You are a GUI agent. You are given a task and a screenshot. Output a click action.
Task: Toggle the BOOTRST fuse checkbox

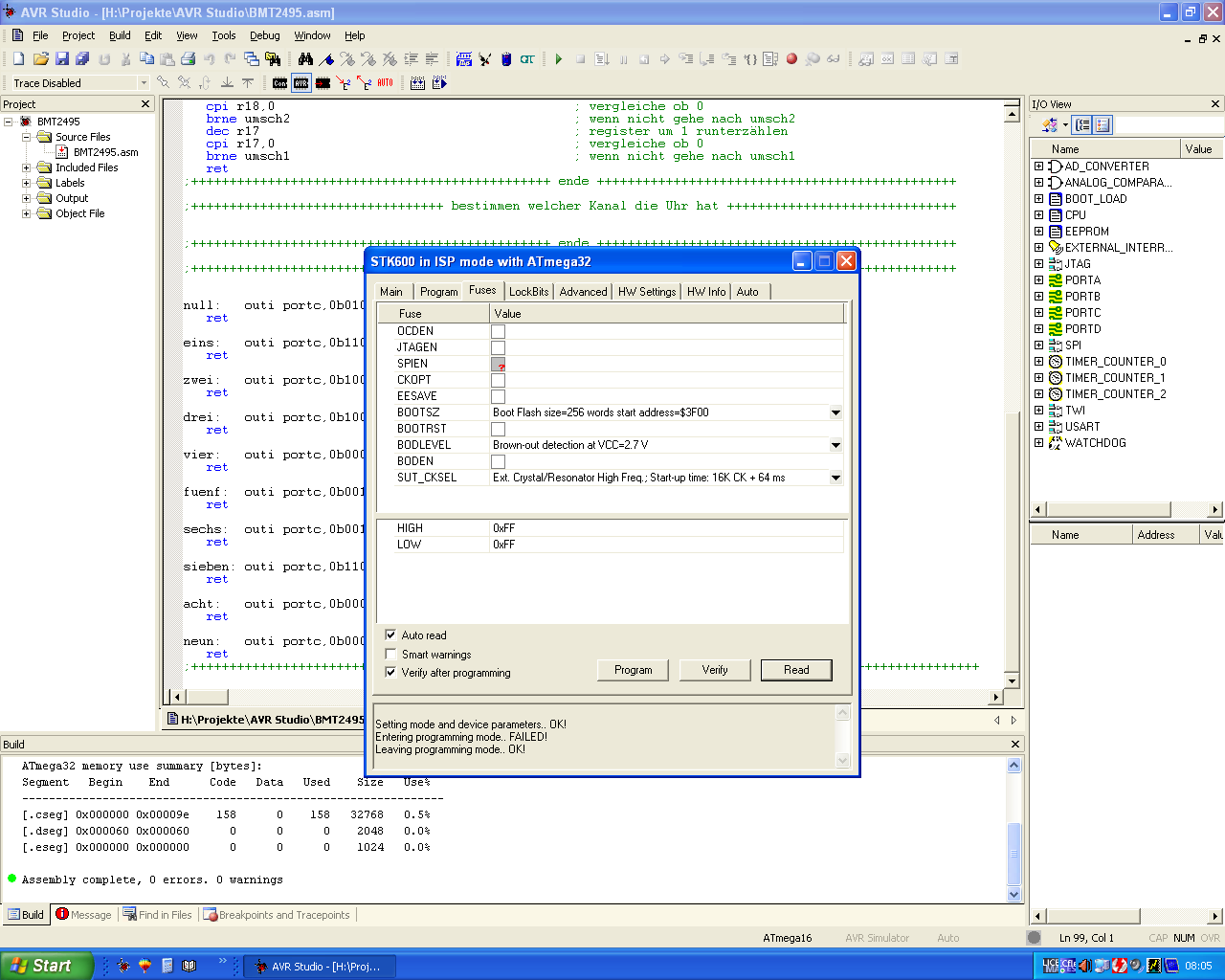498,429
